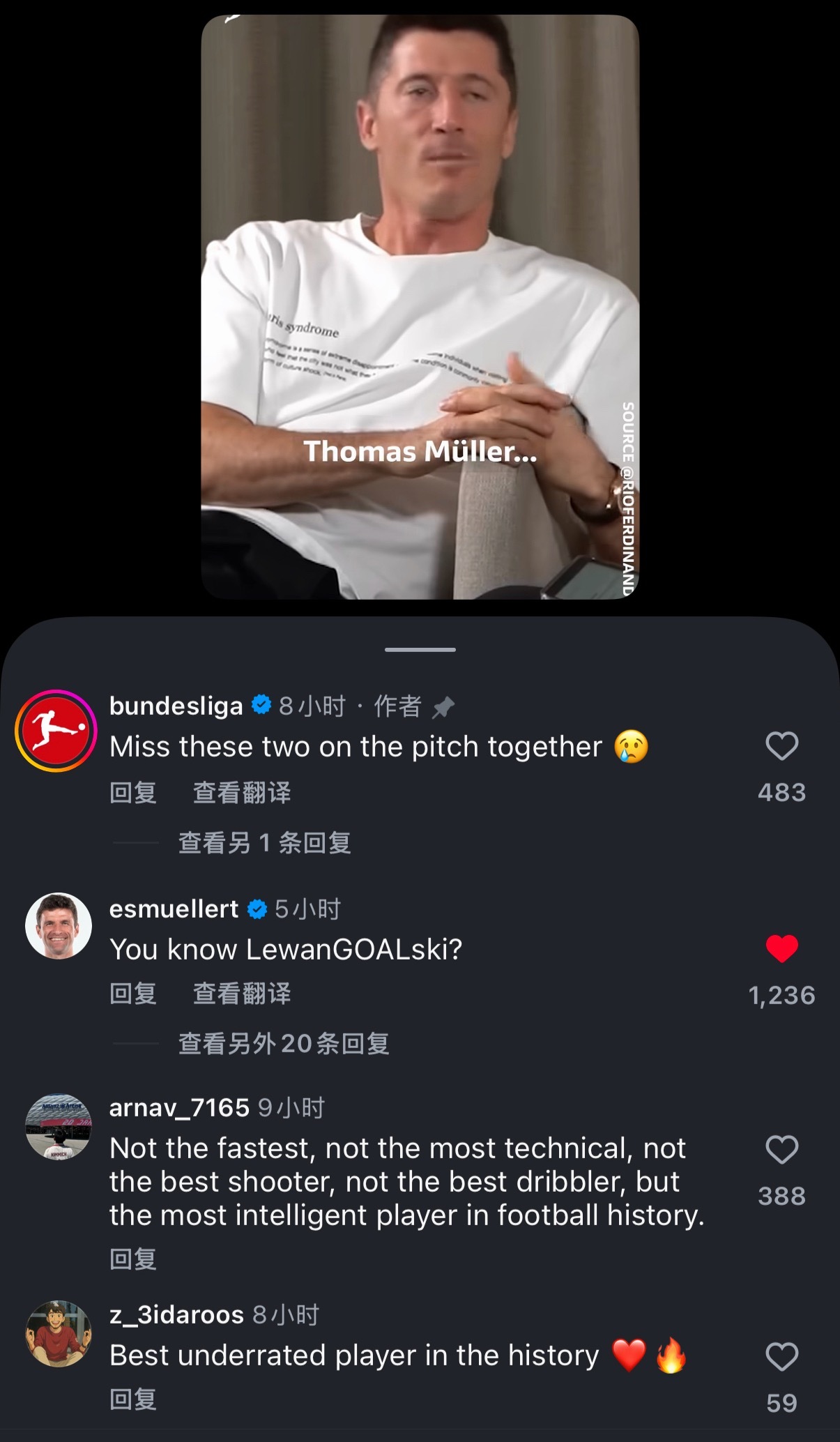Tap bundesliga verified badge
The height and width of the screenshot is (1442, 840).
point(261,705)
